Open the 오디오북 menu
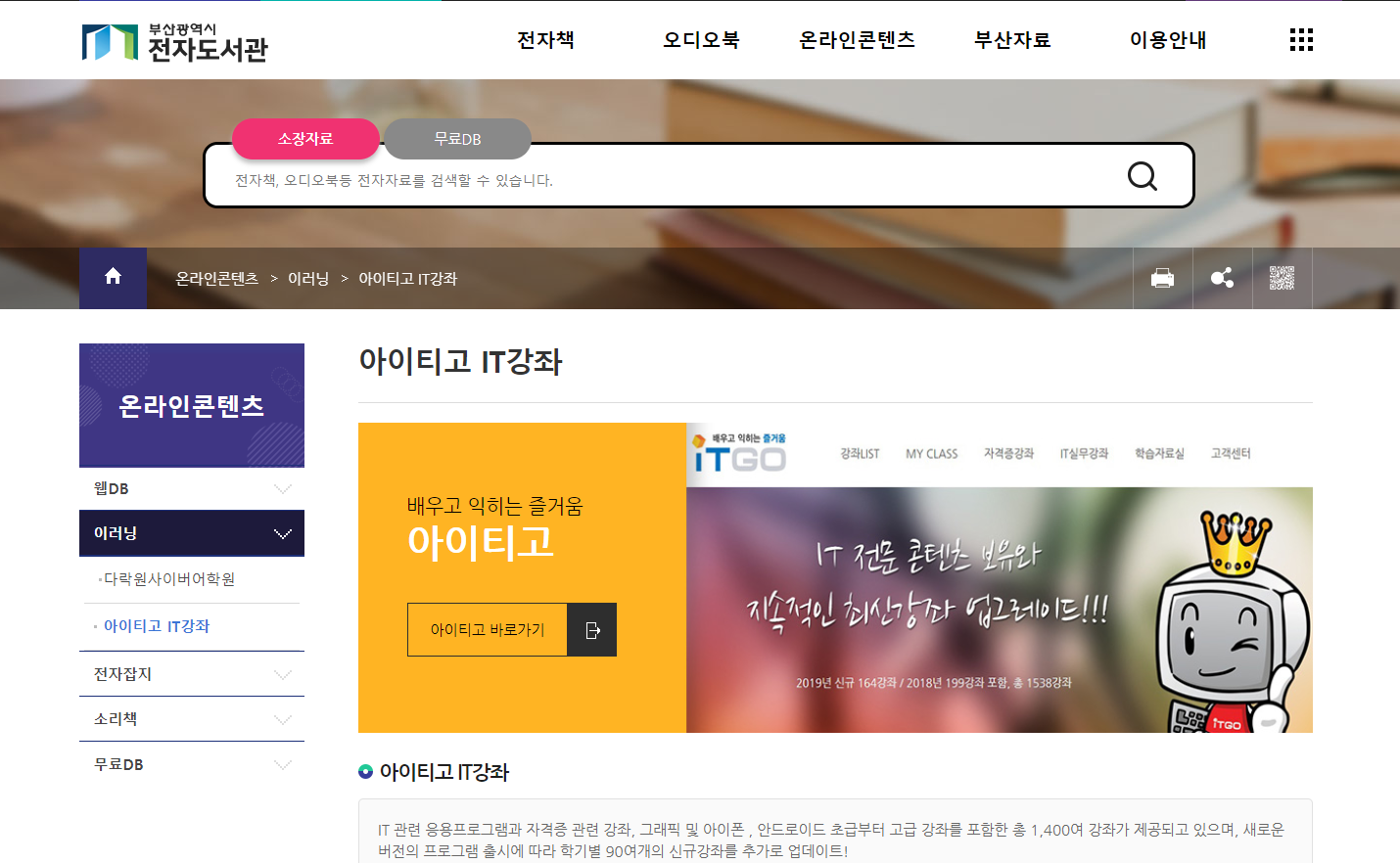1400x863 pixels. point(701,40)
